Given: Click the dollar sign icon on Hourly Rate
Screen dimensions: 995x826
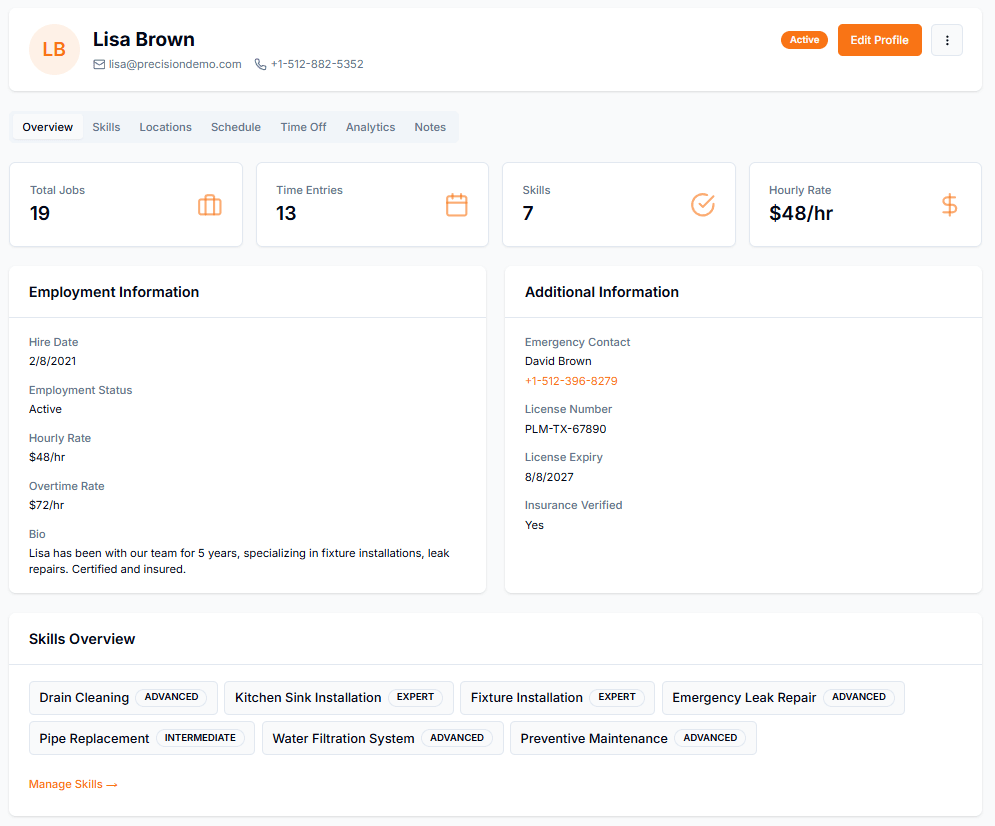Looking at the screenshot, I should tap(949, 205).
